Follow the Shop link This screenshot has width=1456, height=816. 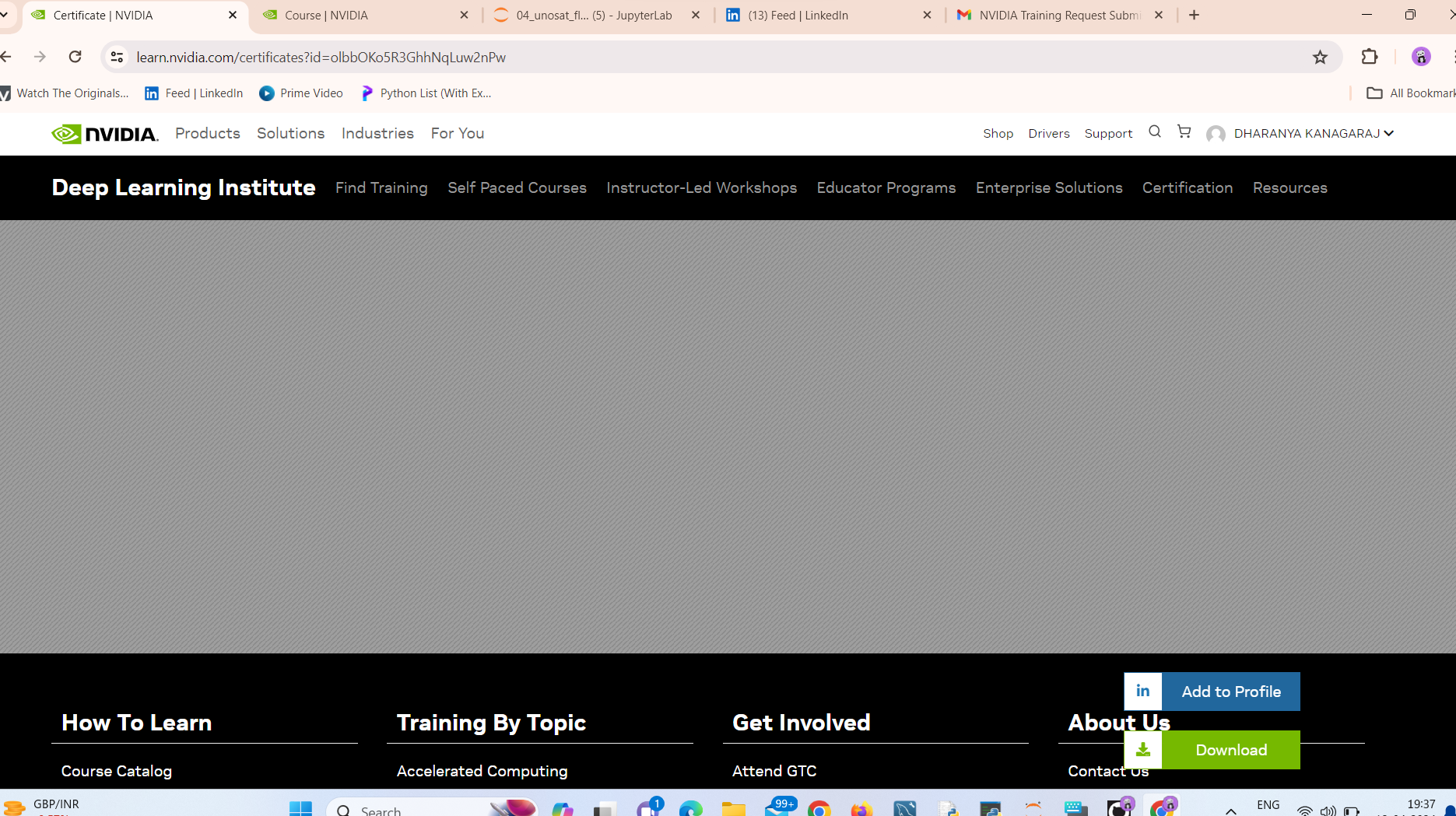[x=998, y=134]
